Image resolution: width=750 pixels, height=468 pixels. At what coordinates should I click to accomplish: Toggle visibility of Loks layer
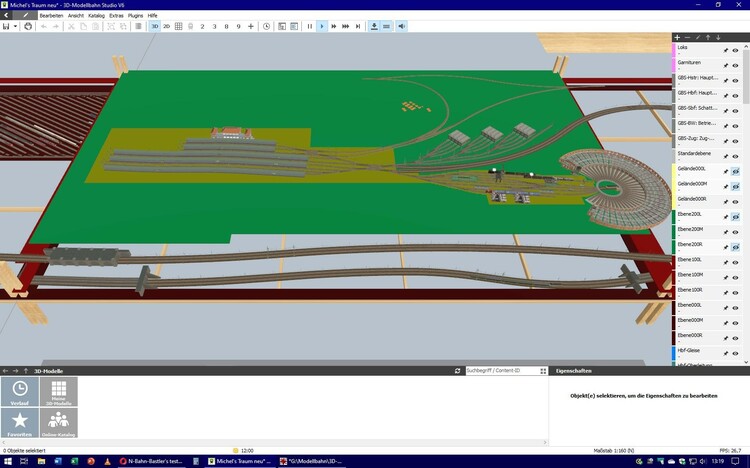735,50
